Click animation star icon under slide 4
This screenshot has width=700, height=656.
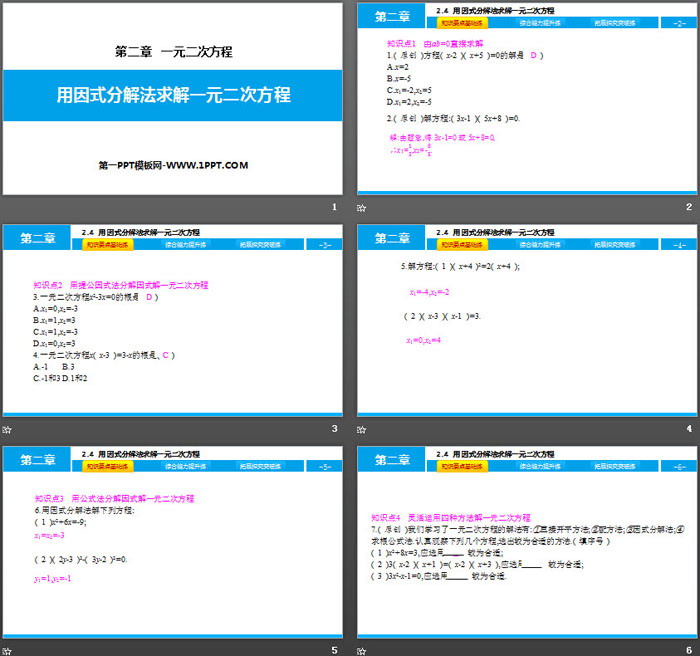pyautogui.click(x=362, y=430)
